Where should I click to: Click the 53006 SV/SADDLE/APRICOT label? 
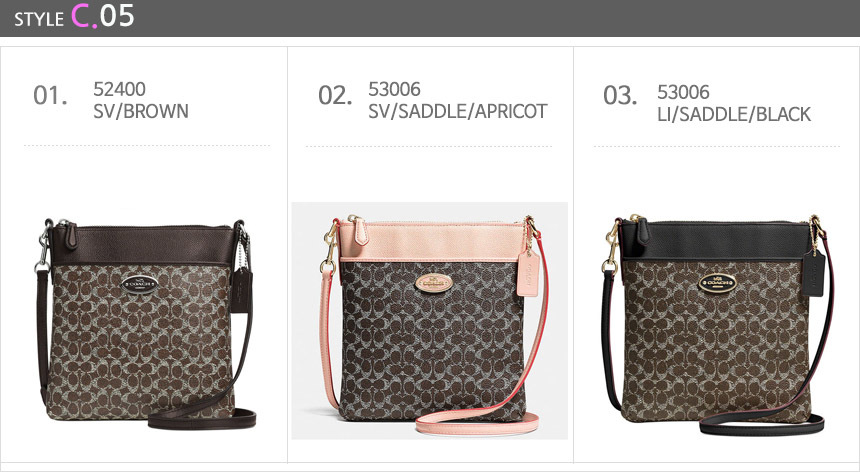(x=457, y=100)
